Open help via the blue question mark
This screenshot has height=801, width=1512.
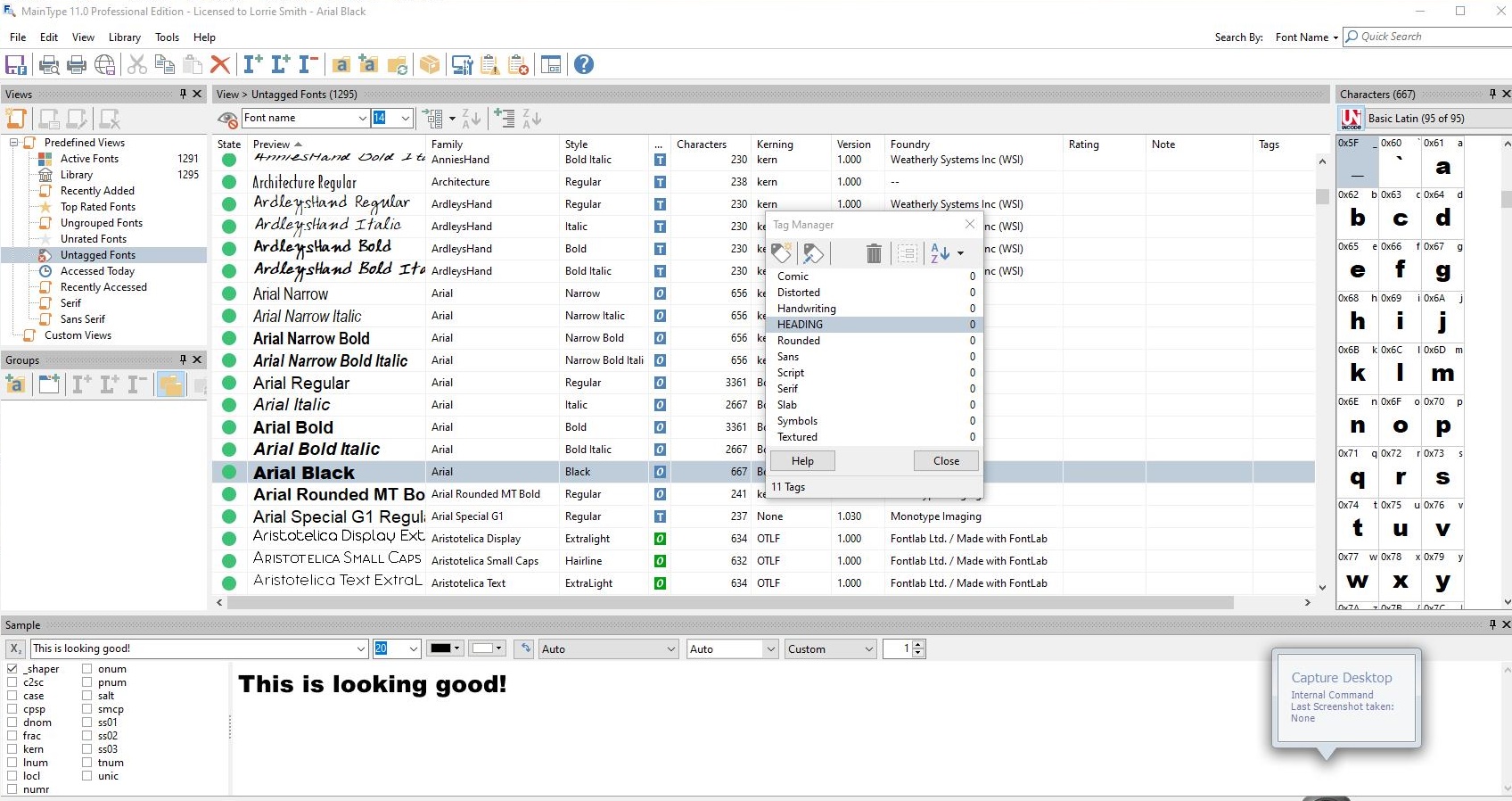tap(584, 64)
